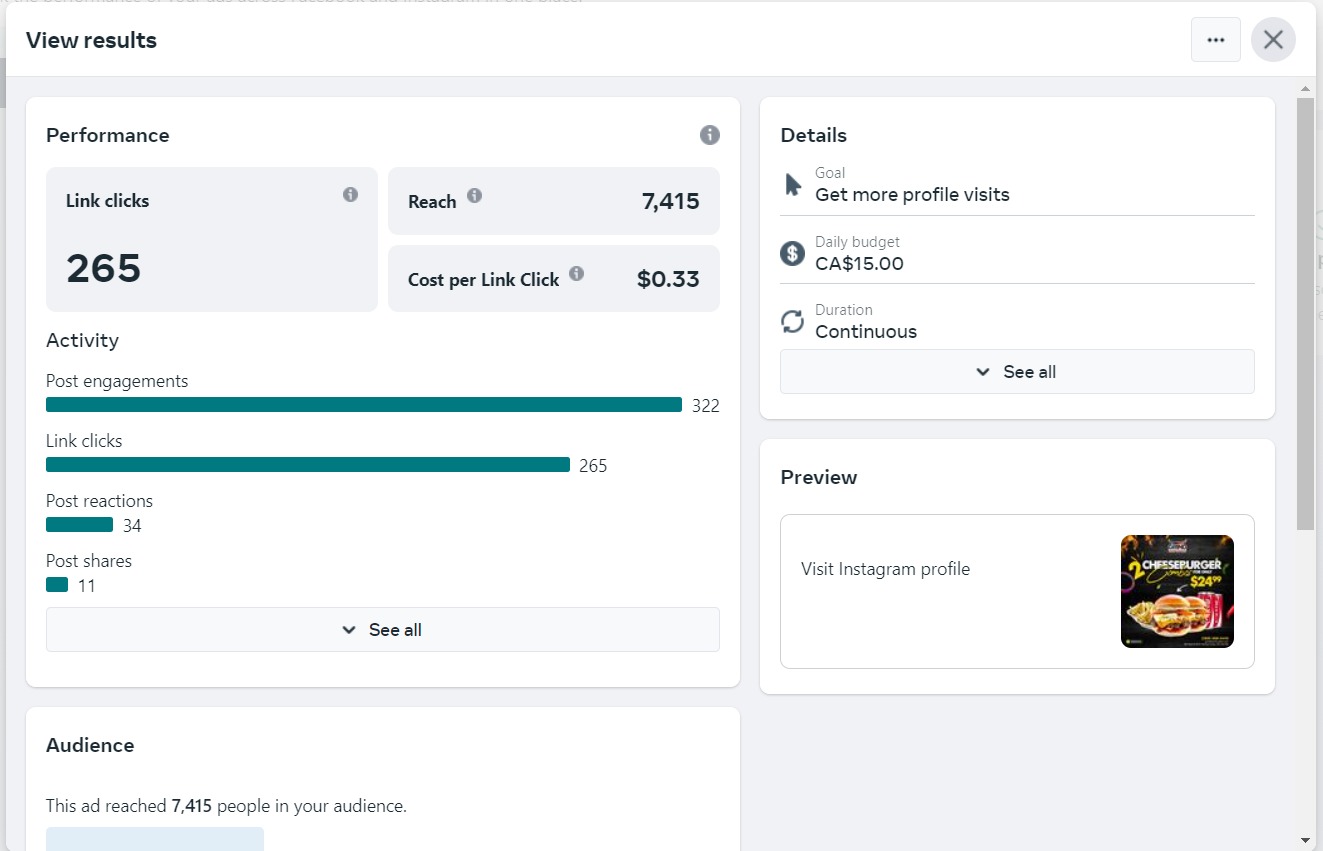The height and width of the screenshot is (851, 1323).
Task: Click the Daily budget dollar icon
Action: pos(792,253)
